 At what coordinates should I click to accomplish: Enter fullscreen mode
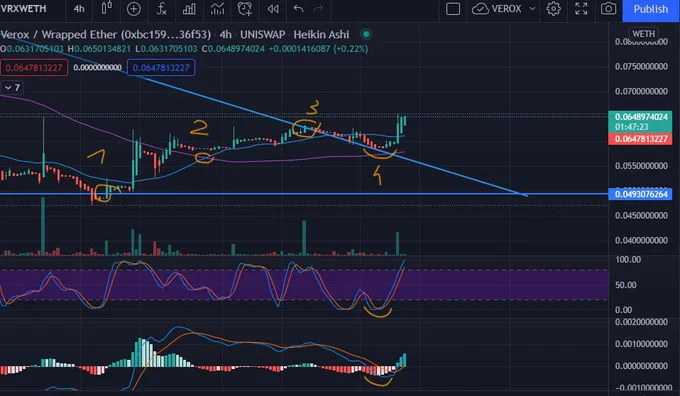tap(581, 9)
